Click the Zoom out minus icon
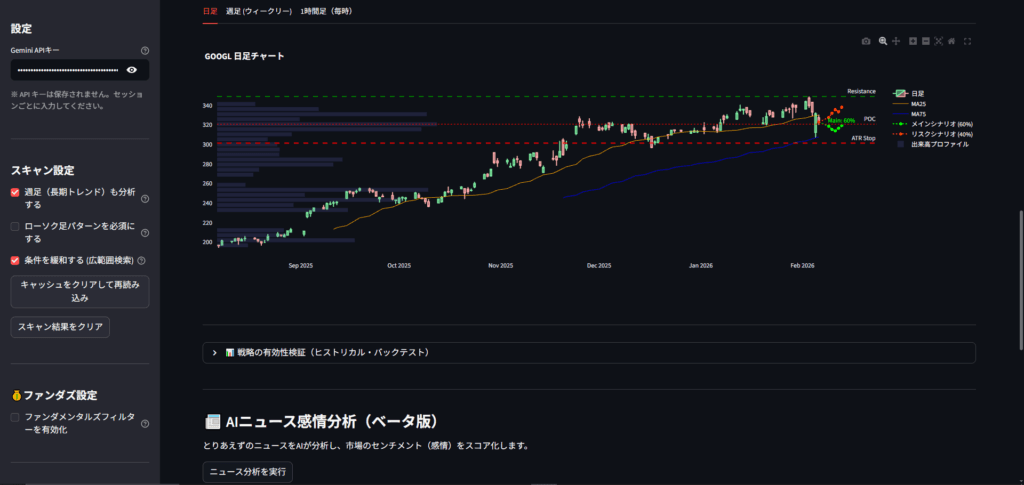Viewport: 1024px width, 485px height. pos(926,41)
